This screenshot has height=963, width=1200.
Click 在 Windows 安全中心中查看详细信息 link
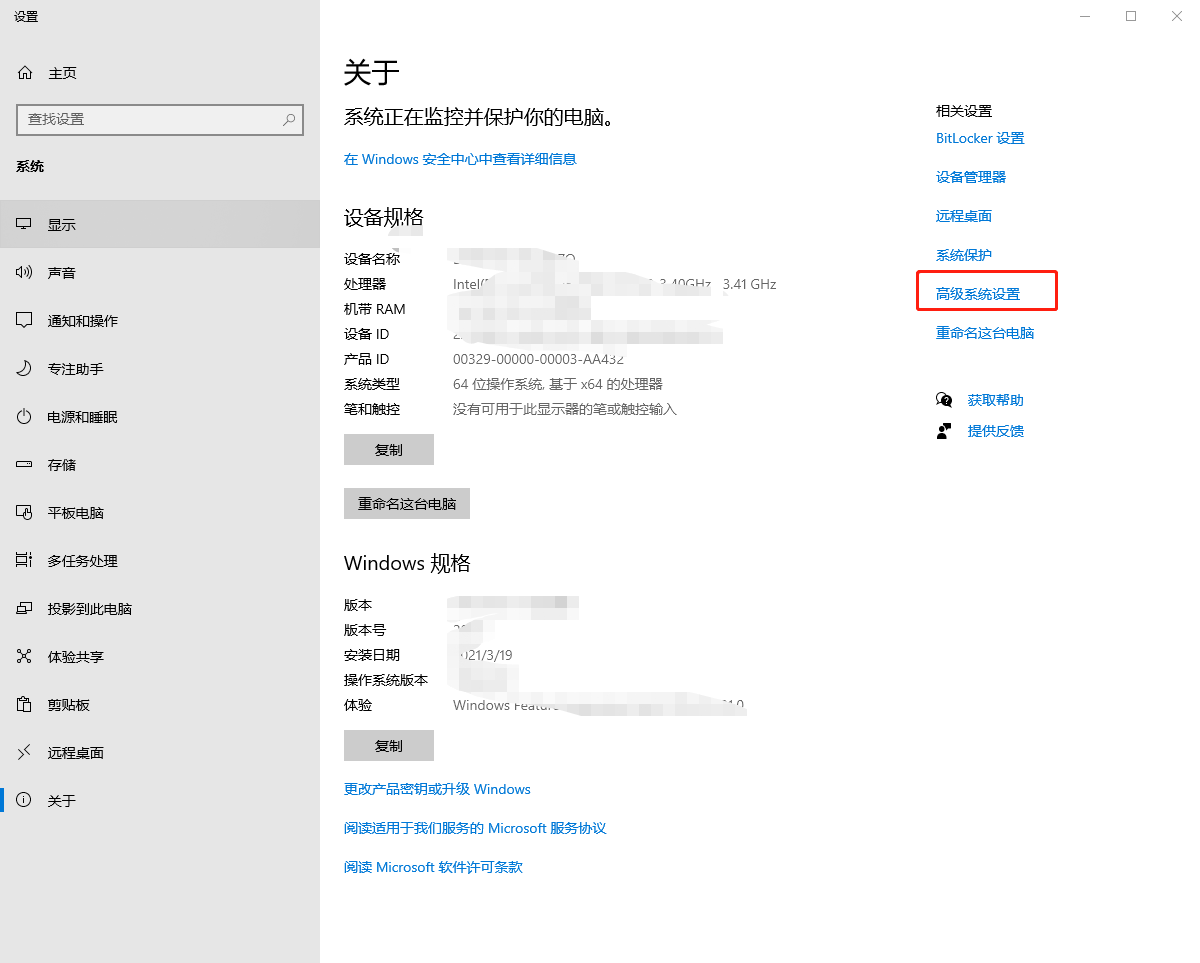pyautogui.click(x=459, y=159)
